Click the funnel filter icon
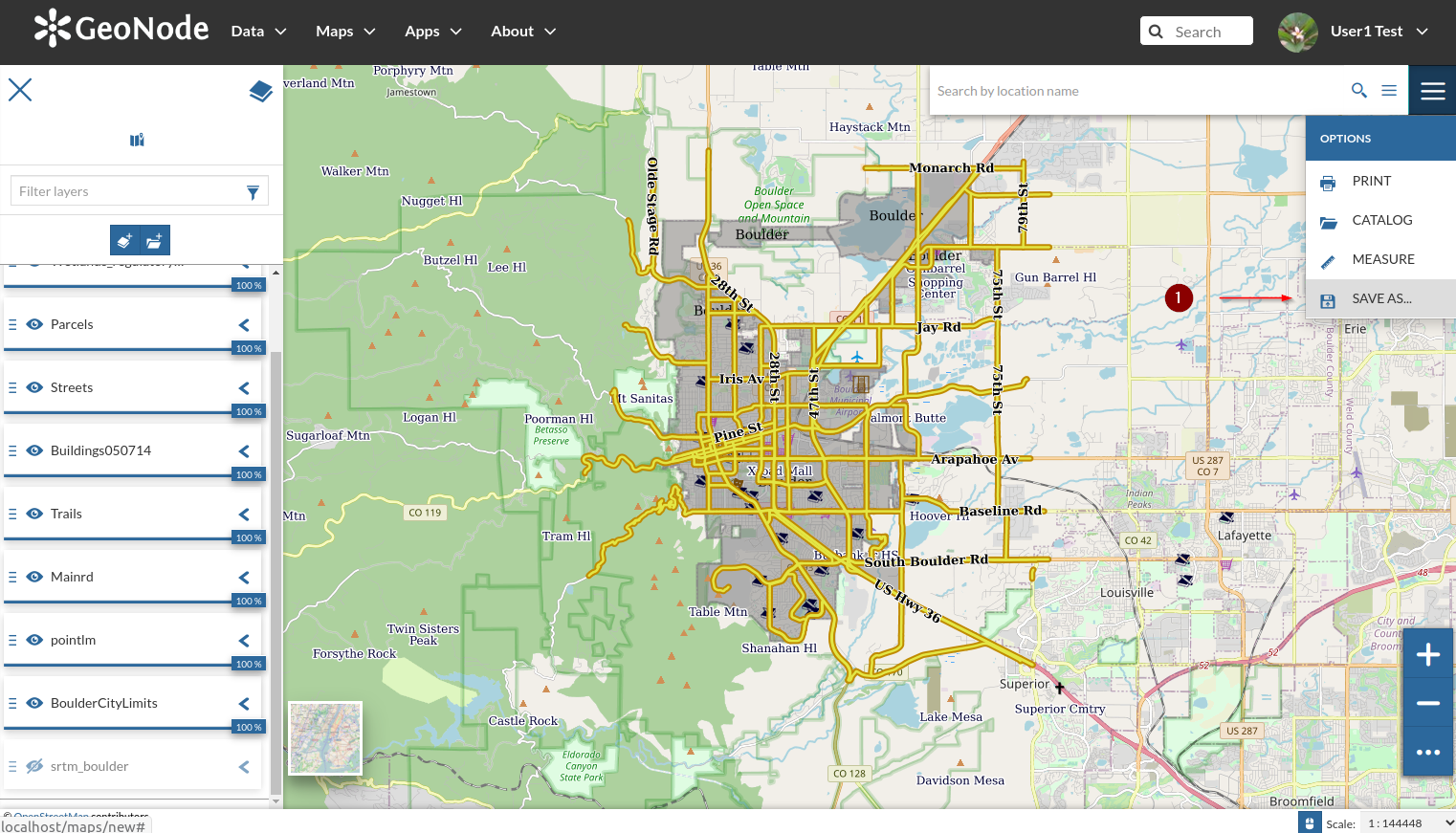 click(253, 192)
